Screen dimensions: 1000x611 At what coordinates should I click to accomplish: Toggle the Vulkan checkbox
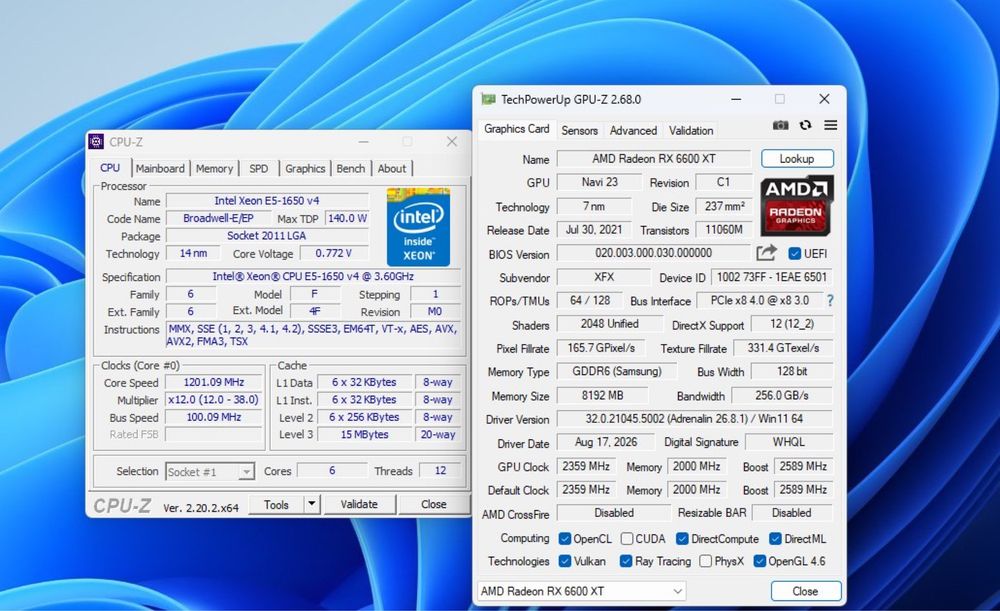(x=564, y=561)
